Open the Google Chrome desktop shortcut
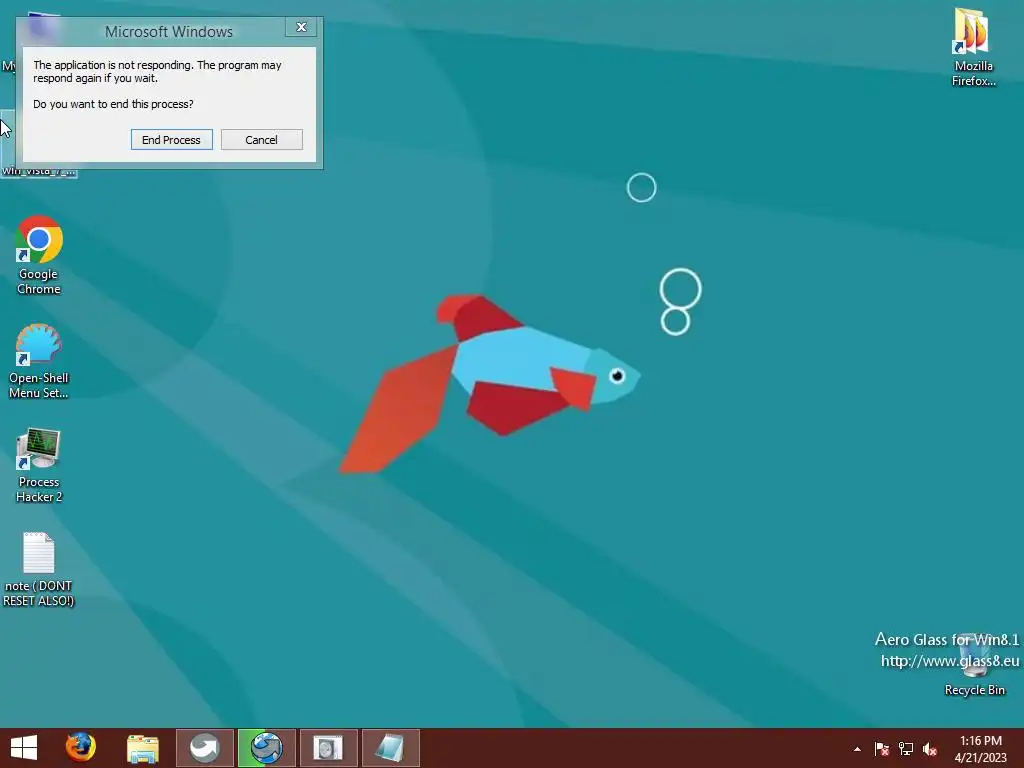The width and height of the screenshot is (1024, 768). pyautogui.click(x=39, y=255)
